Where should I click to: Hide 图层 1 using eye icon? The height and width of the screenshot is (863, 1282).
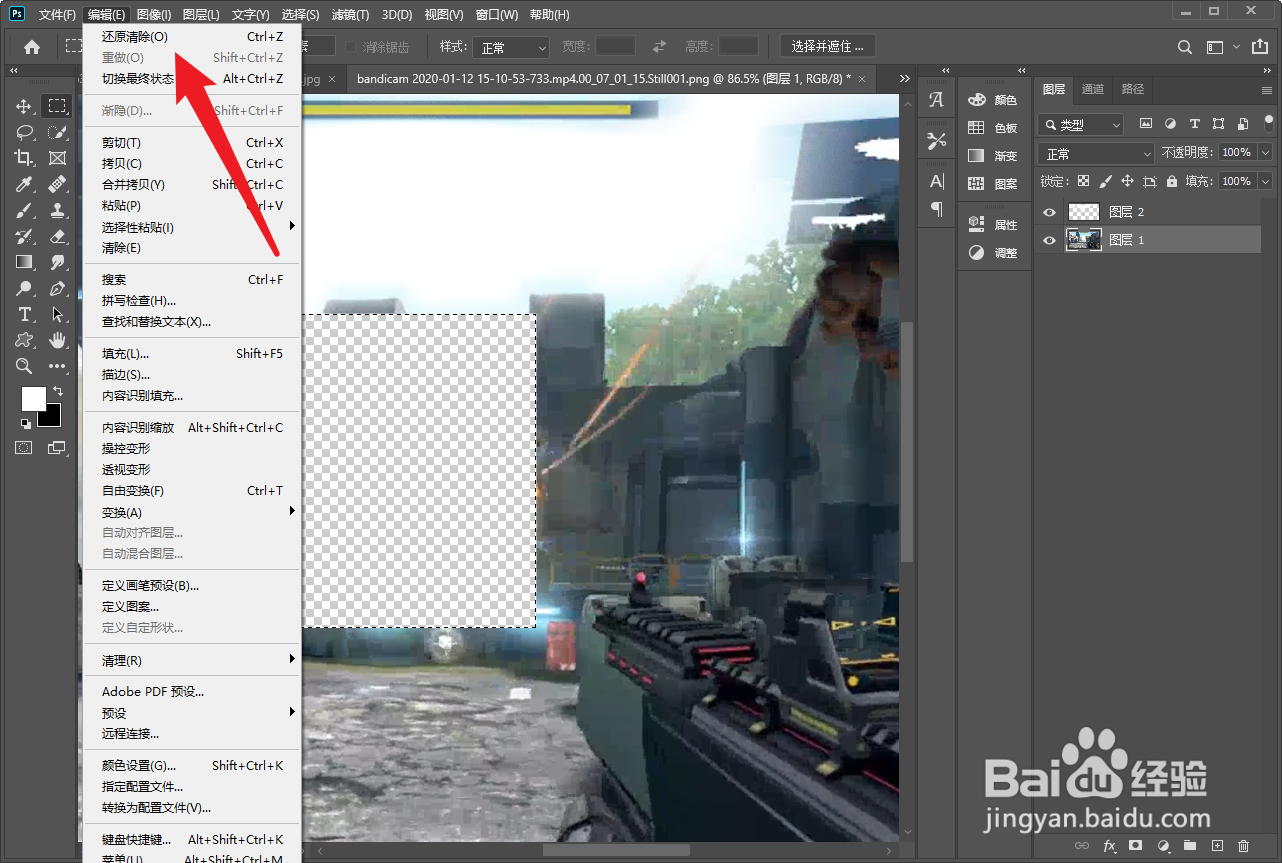[1050, 240]
